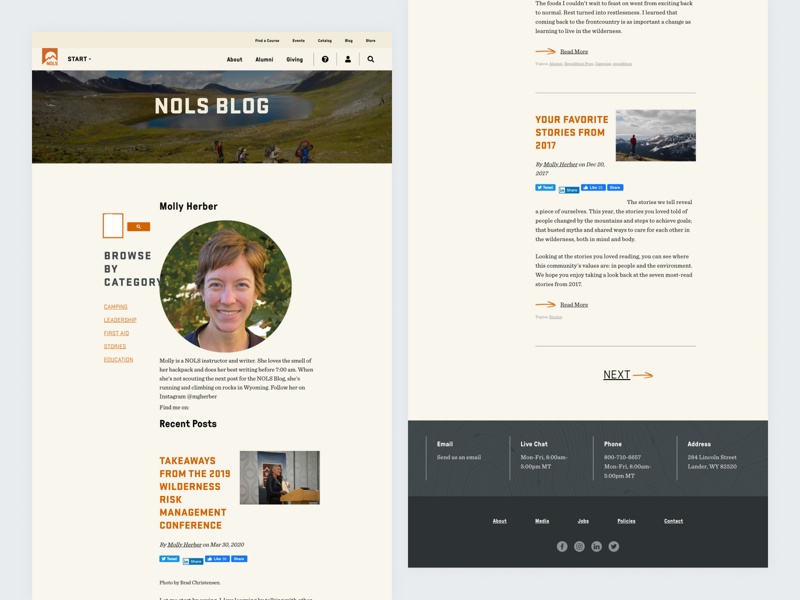Screen dimensions: 800x600
Task: Open the Alumni menu item
Action: click(263, 59)
